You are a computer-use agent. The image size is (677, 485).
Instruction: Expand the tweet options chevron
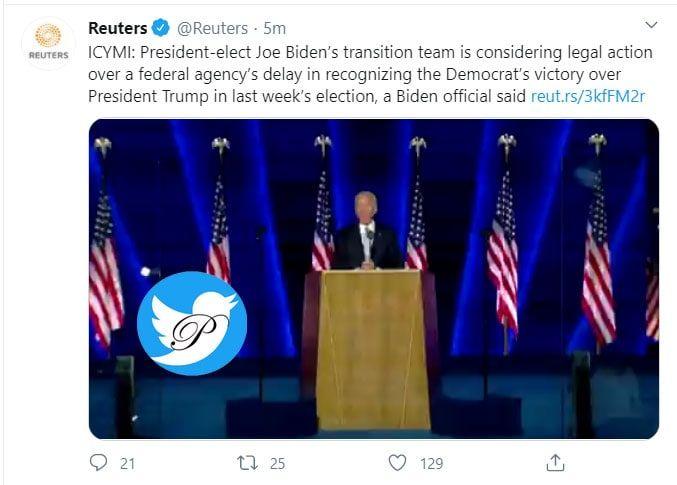[x=651, y=25]
